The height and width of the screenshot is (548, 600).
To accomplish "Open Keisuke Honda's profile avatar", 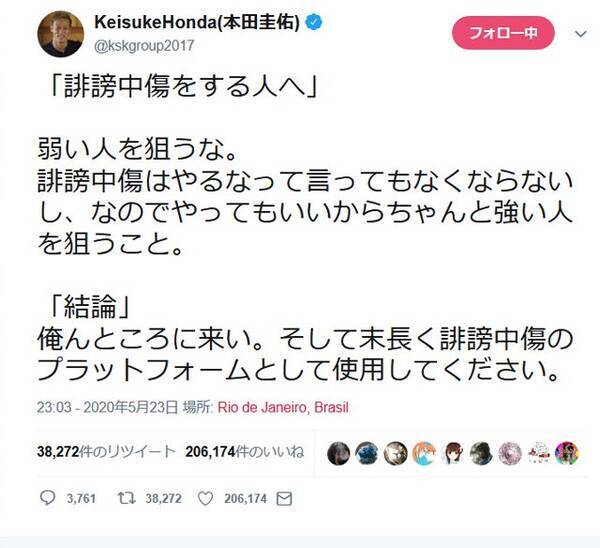I will 60,36.
